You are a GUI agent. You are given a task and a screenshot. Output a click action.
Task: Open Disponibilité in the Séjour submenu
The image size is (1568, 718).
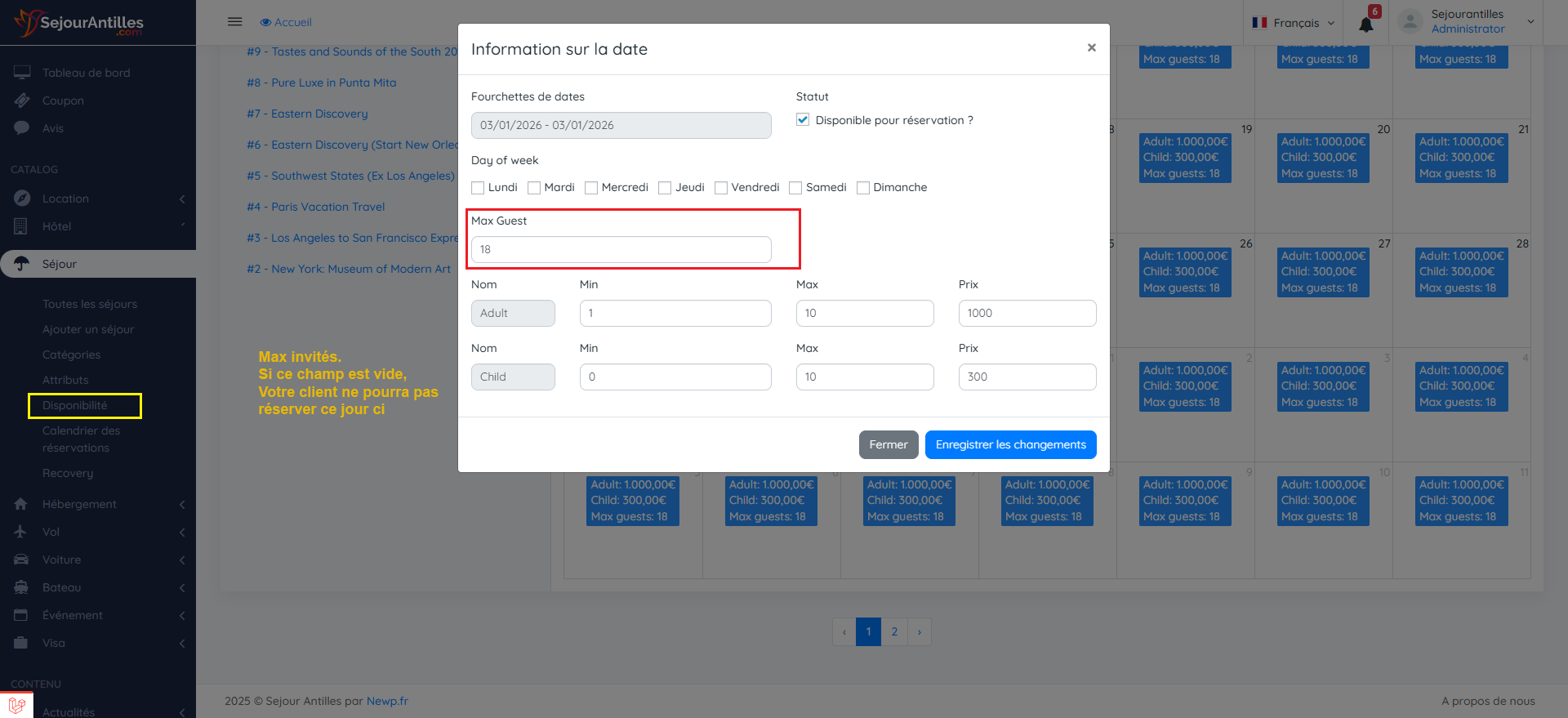(75, 405)
